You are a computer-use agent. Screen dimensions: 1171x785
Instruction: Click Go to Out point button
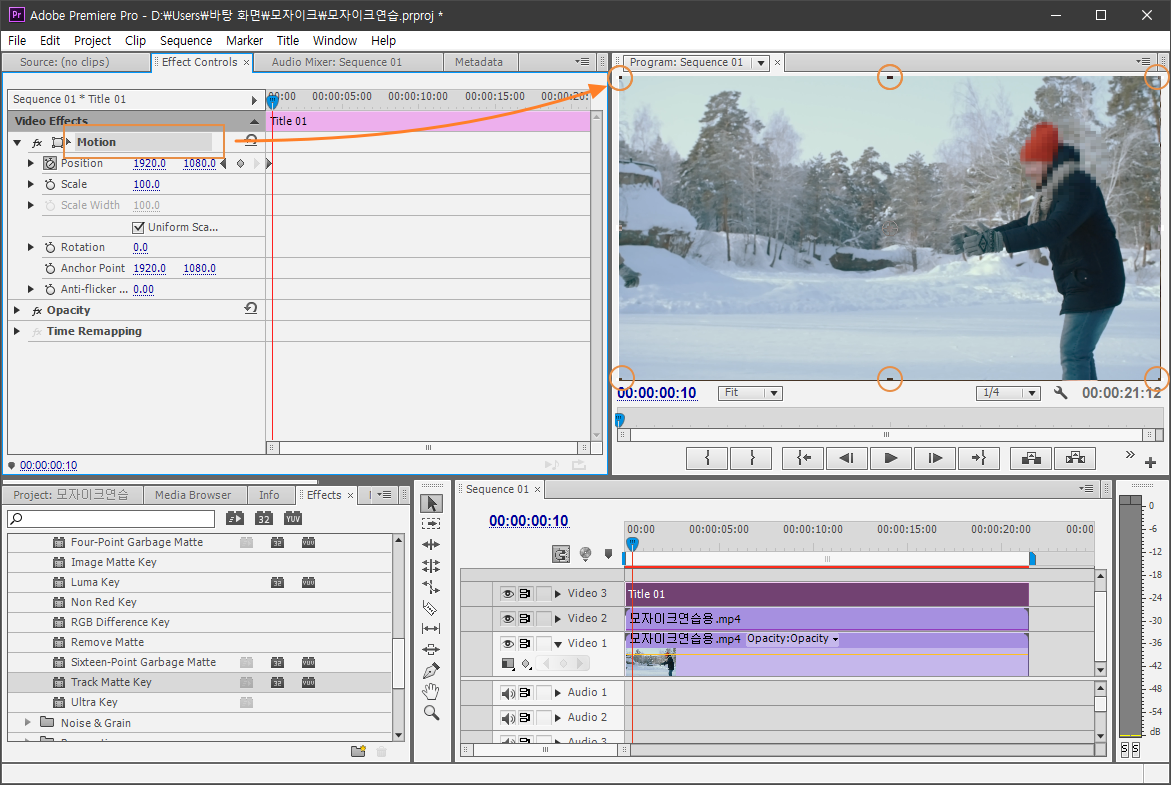(978, 458)
